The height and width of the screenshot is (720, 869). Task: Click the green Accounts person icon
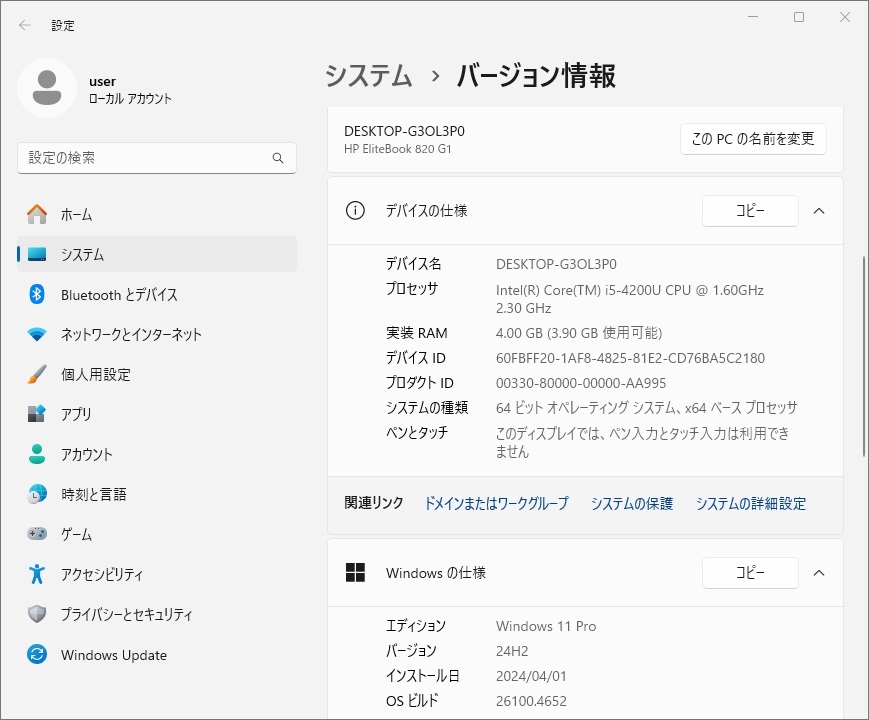pyautogui.click(x=37, y=454)
